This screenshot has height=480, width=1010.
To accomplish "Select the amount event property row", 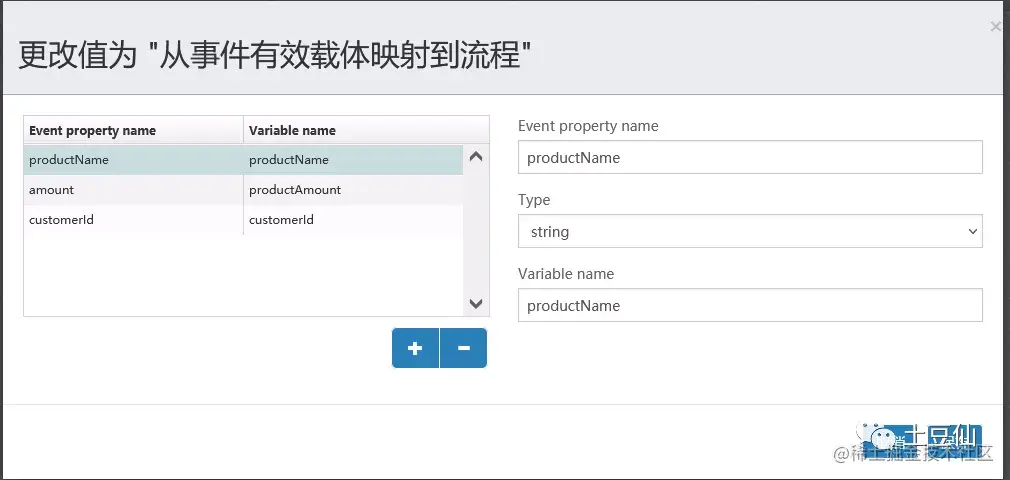I will (243, 190).
